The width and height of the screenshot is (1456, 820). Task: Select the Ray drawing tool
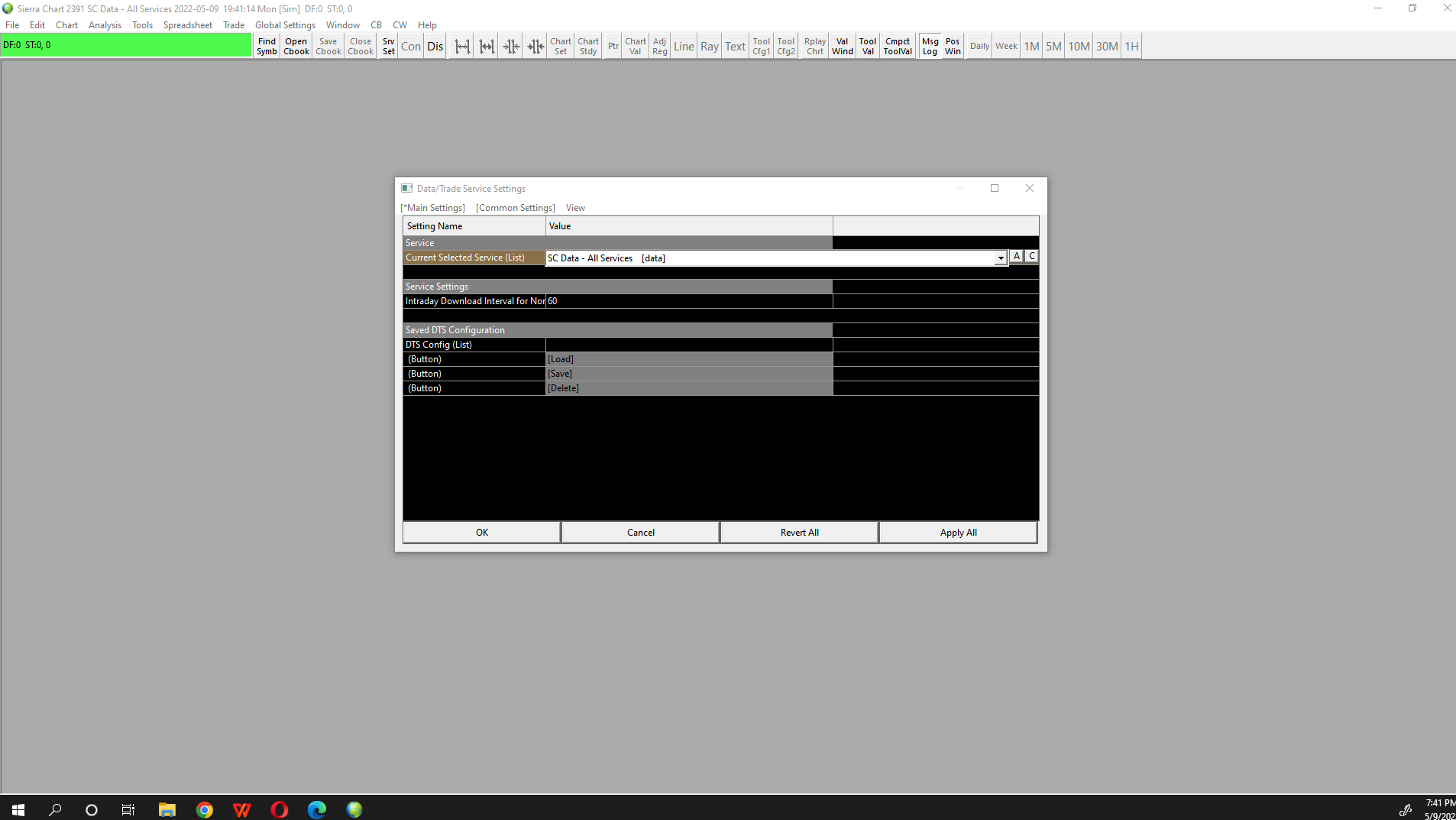[710, 47]
